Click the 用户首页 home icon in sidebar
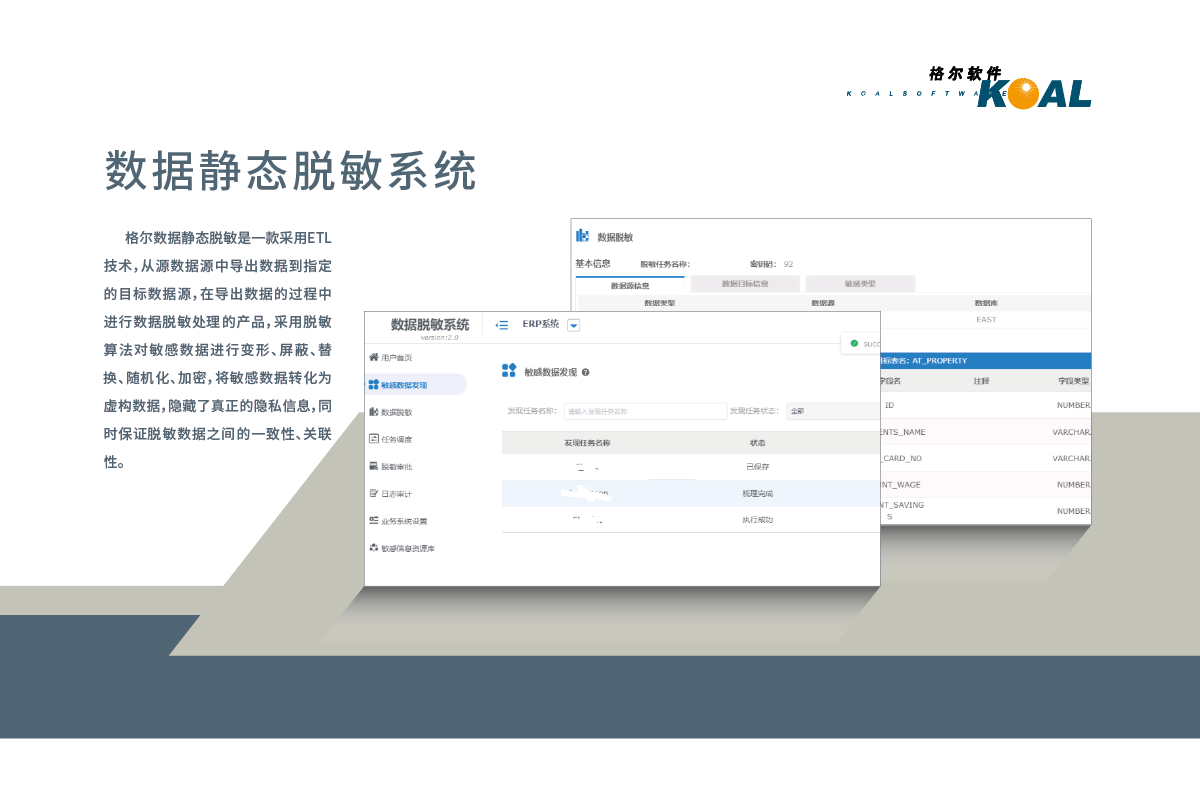The width and height of the screenshot is (1200, 801). [373, 357]
